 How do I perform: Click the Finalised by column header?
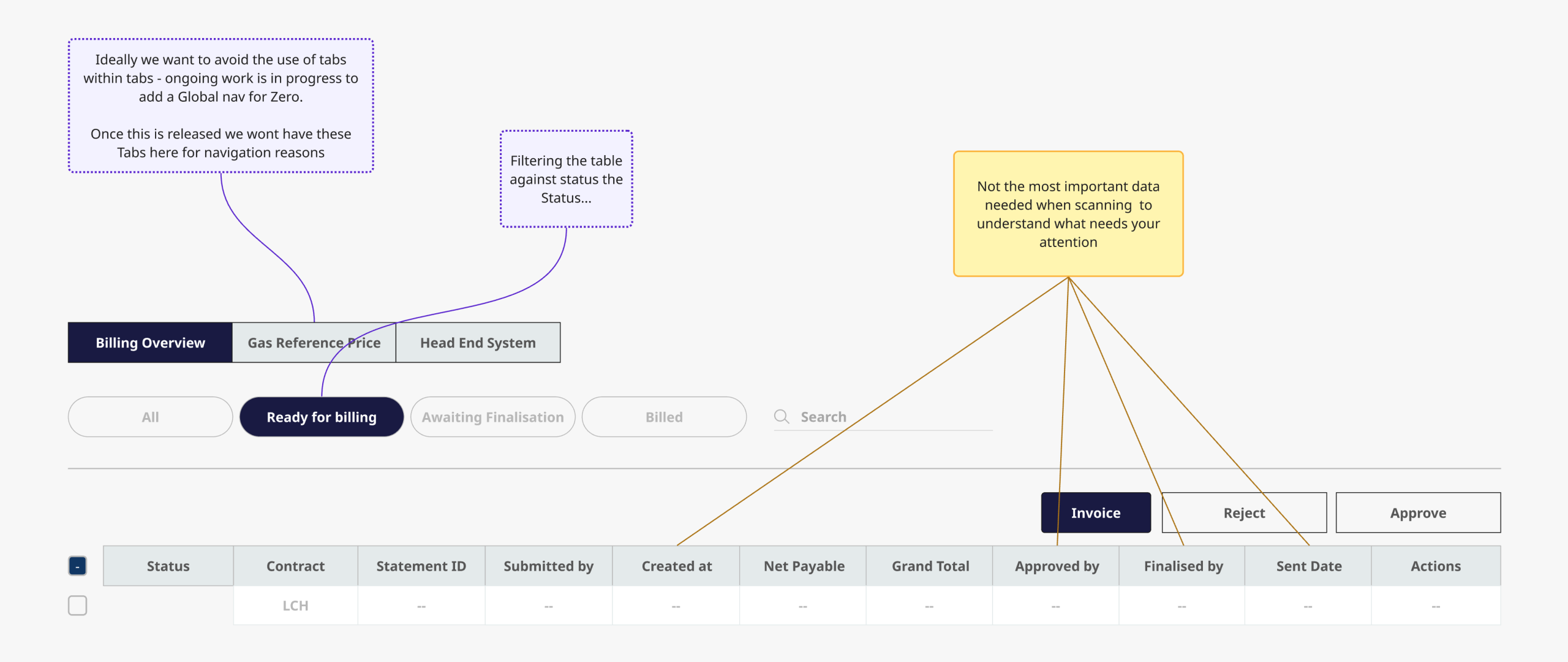pyautogui.click(x=1183, y=566)
